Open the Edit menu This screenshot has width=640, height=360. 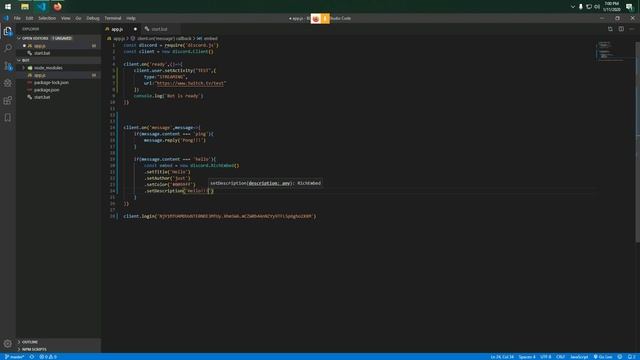[29, 18]
